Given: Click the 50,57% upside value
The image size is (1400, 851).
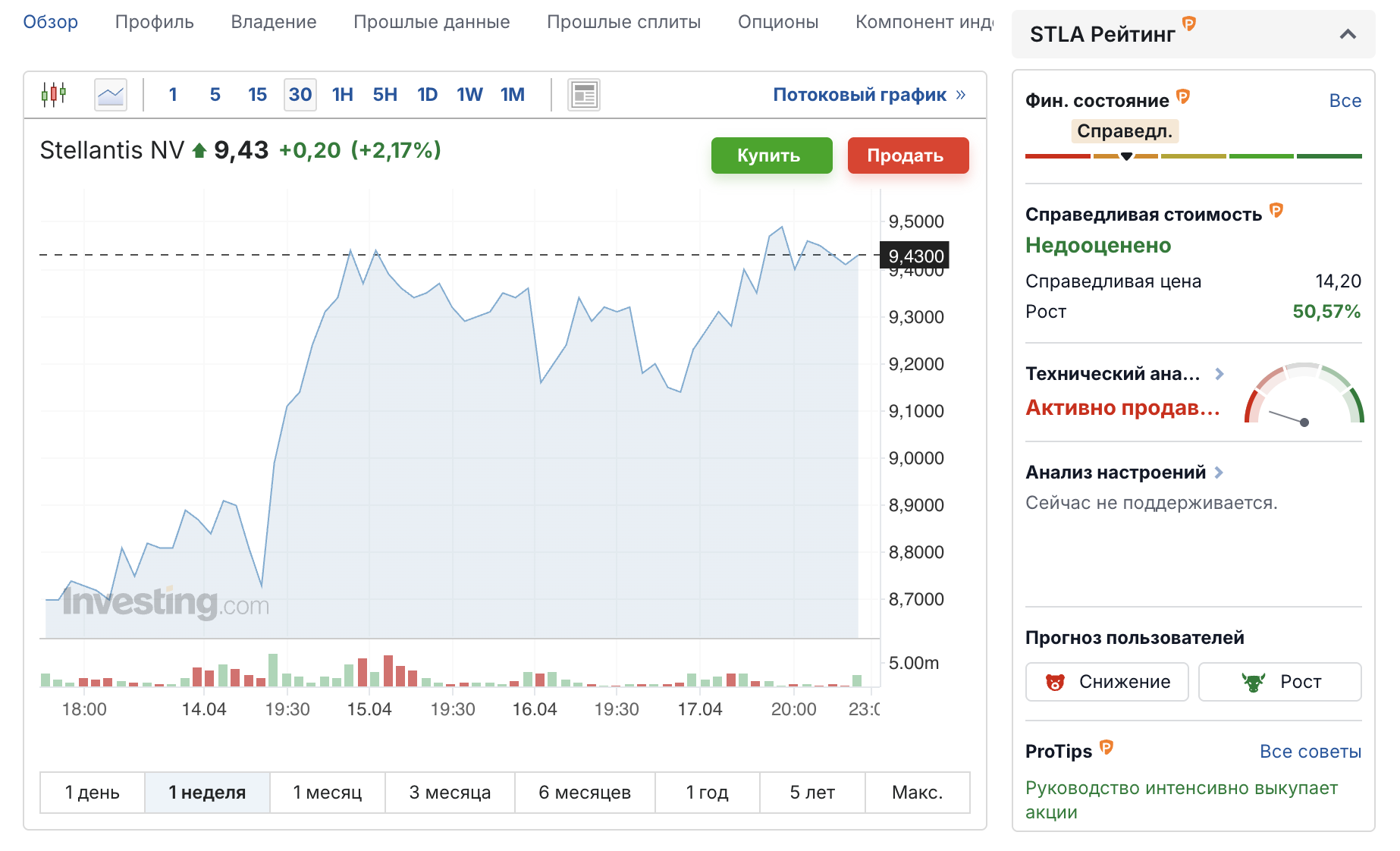Looking at the screenshot, I should [x=1326, y=312].
